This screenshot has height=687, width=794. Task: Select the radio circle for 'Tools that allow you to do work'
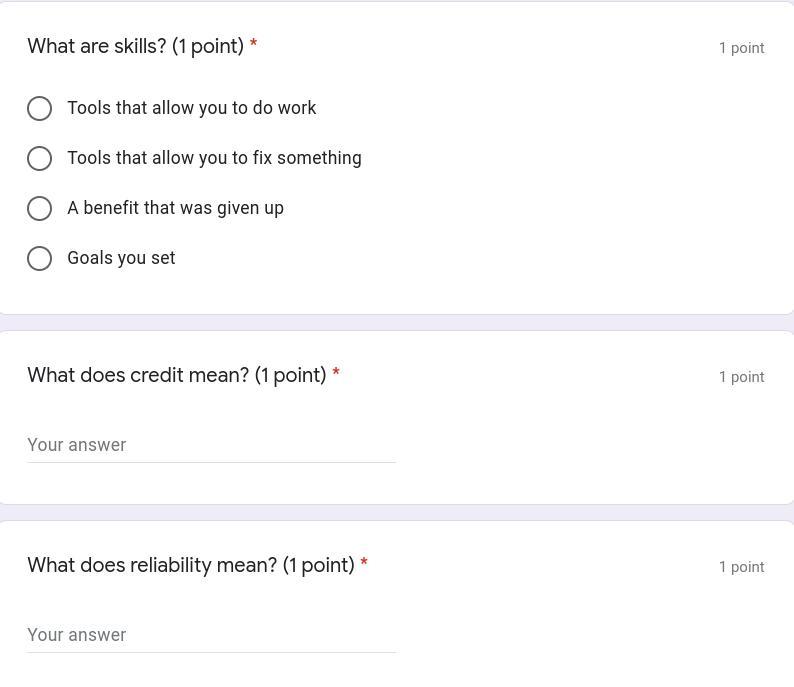pyautogui.click(x=39, y=108)
